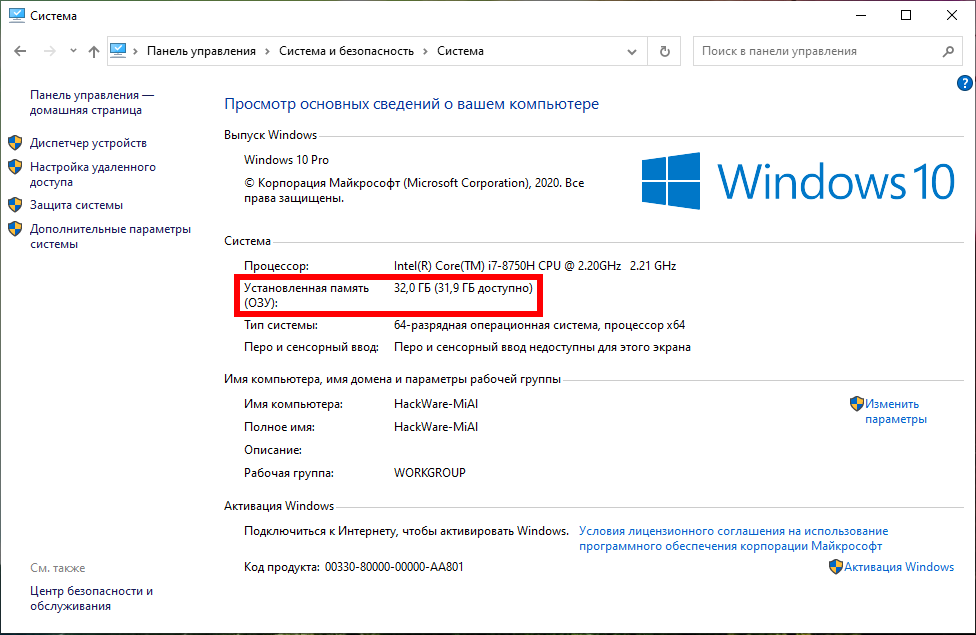
Task: Click the 'Просмотр основных сведений' heading
Action: (x=411, y=104)
